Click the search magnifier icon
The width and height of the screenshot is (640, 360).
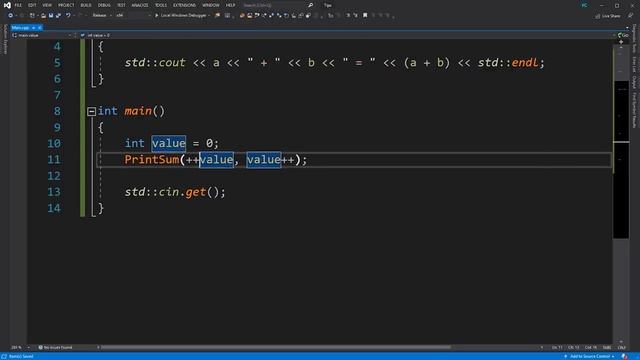pos(311,5)
